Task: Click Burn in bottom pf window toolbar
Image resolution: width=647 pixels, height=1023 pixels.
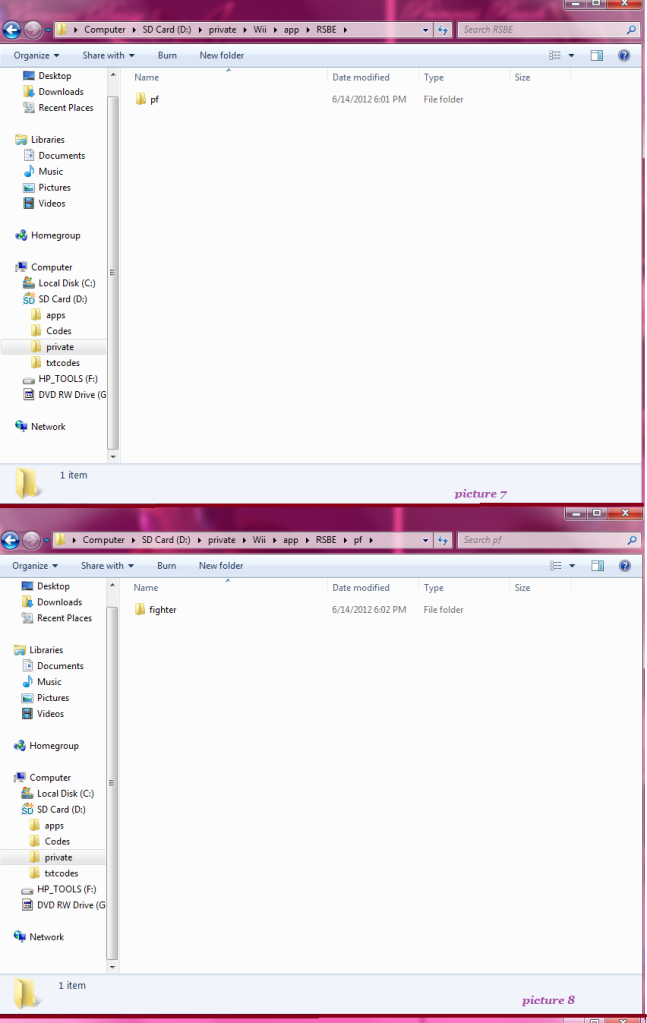Action: pyautogui.click(x=166, y=566)
